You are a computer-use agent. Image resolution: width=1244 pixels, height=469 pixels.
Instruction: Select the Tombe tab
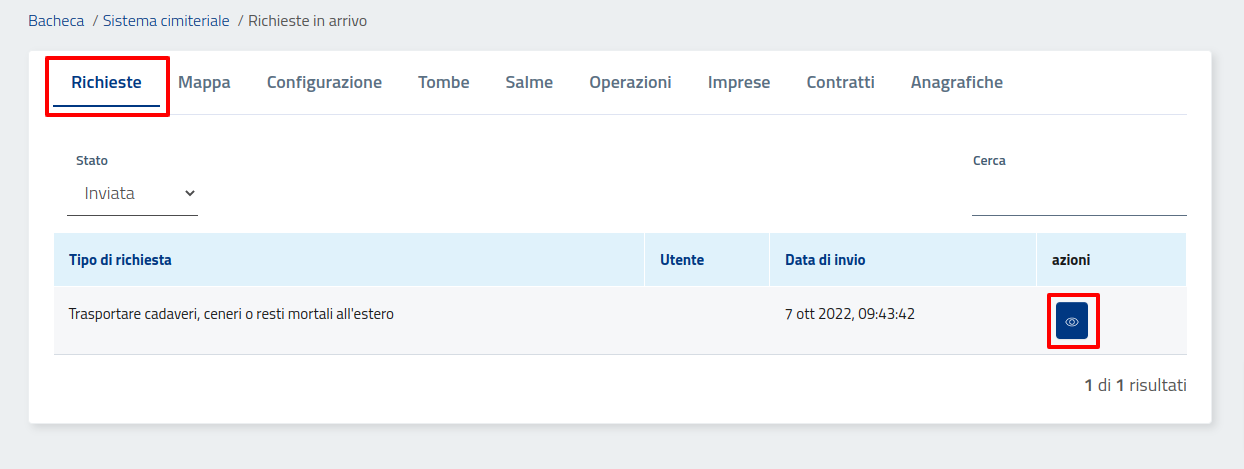(x=443, y=83)
